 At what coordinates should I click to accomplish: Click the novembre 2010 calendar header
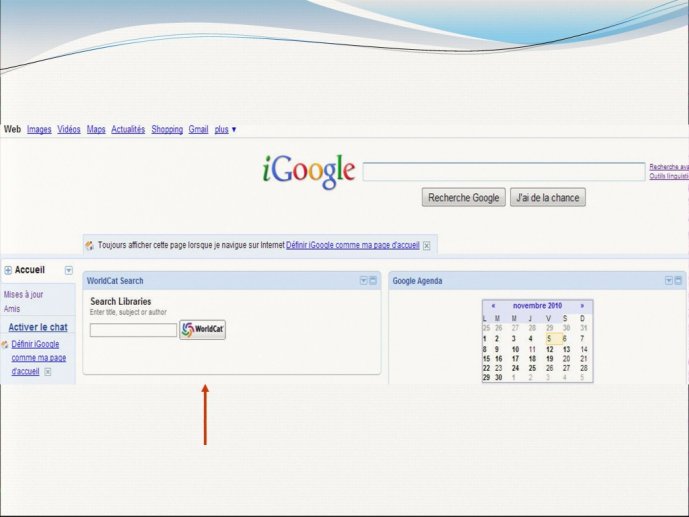coord(537,306)
